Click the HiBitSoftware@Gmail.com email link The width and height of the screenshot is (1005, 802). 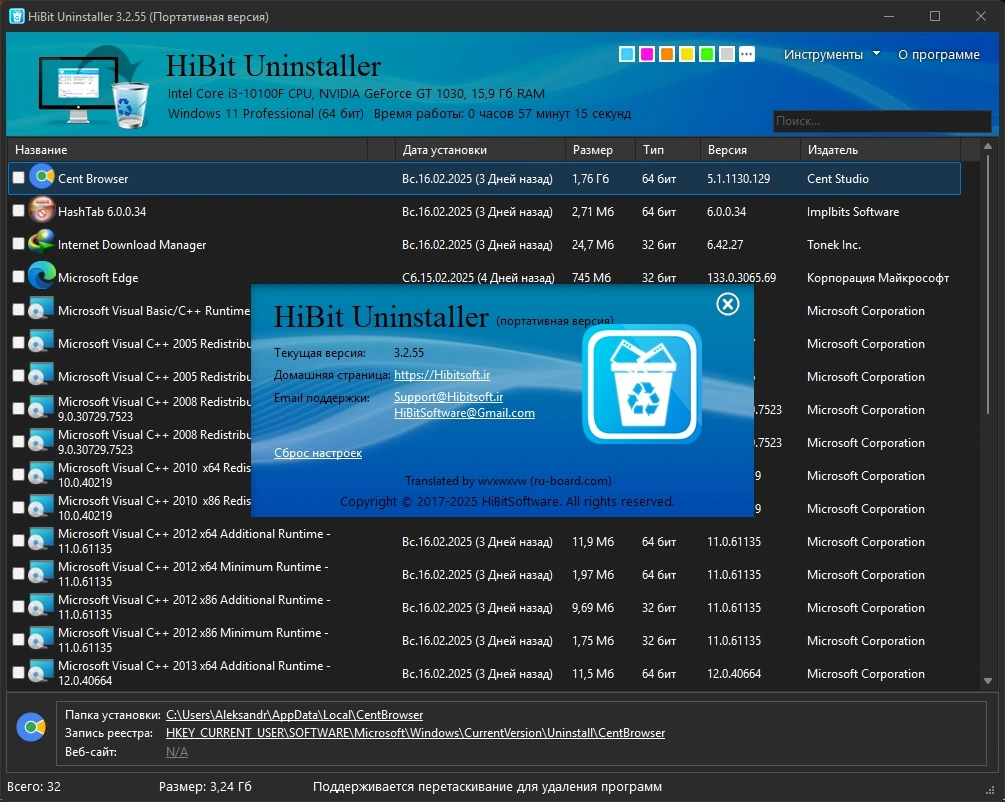point(464,413)
